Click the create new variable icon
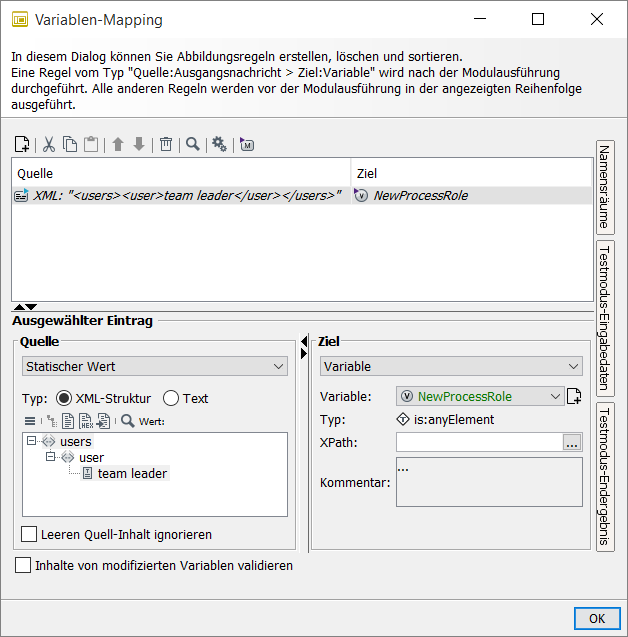This screenshot has height=637, width=628. coord(574,397)
